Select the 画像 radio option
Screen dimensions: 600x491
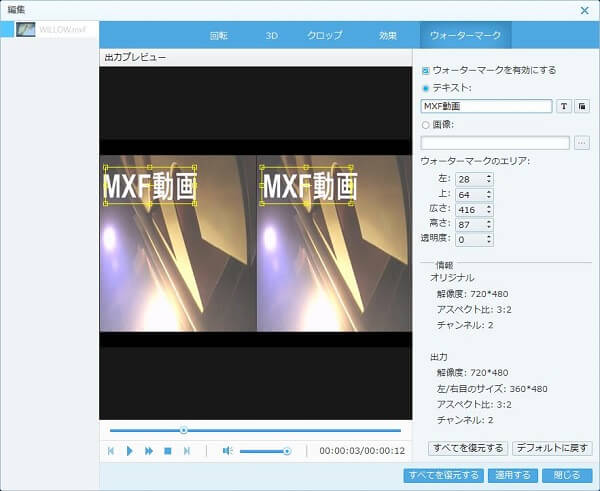tap(426, 125)
